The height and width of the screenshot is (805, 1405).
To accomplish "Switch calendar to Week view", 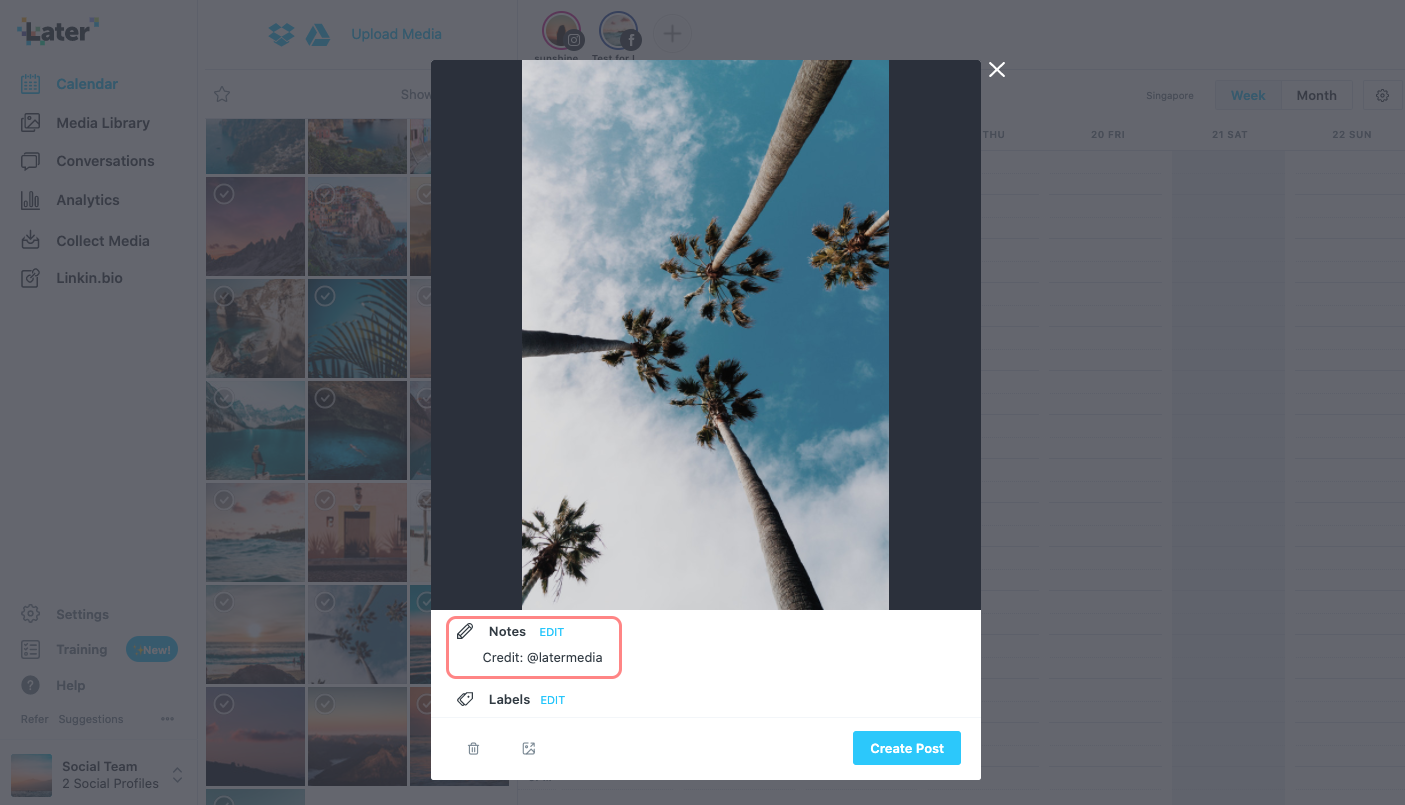I will (1248, 95).
